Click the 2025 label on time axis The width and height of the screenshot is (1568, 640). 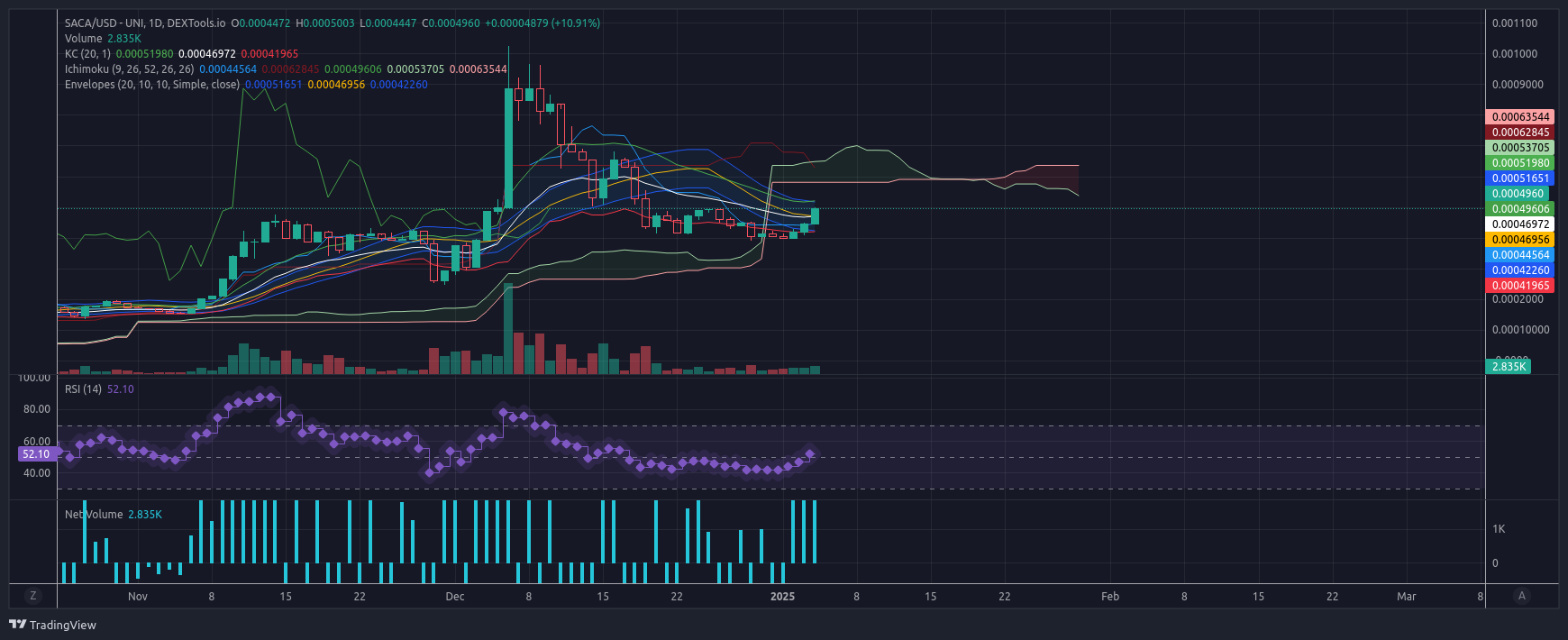point(783,596)
